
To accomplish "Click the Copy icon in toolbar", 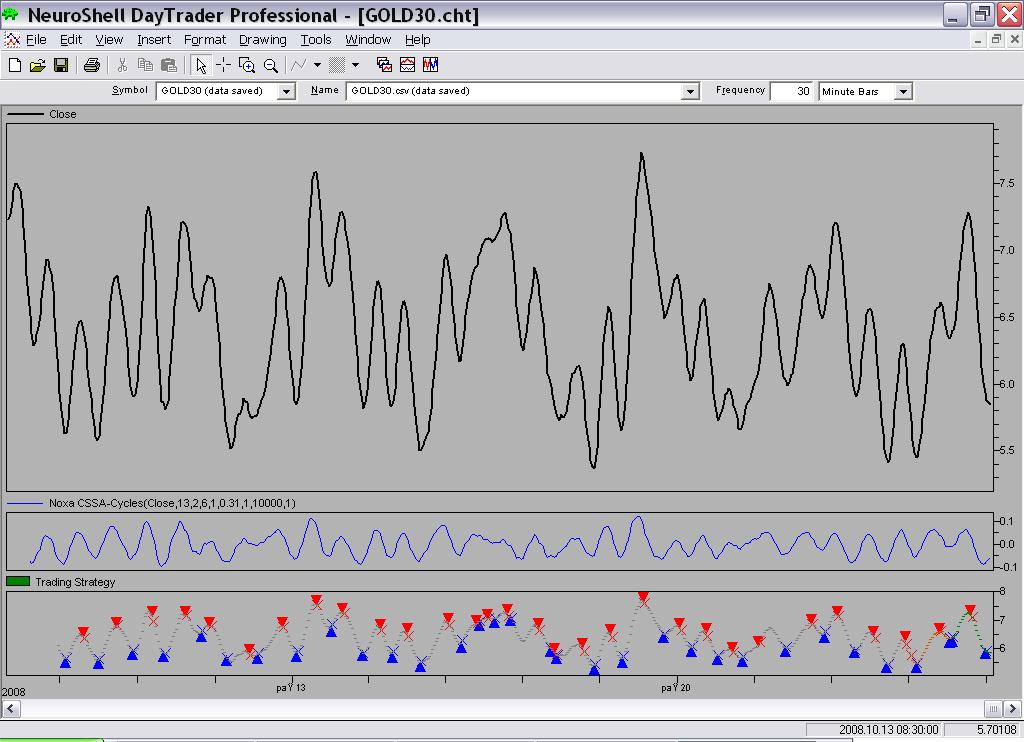I will pyautogui.click(x=145, y=65).
